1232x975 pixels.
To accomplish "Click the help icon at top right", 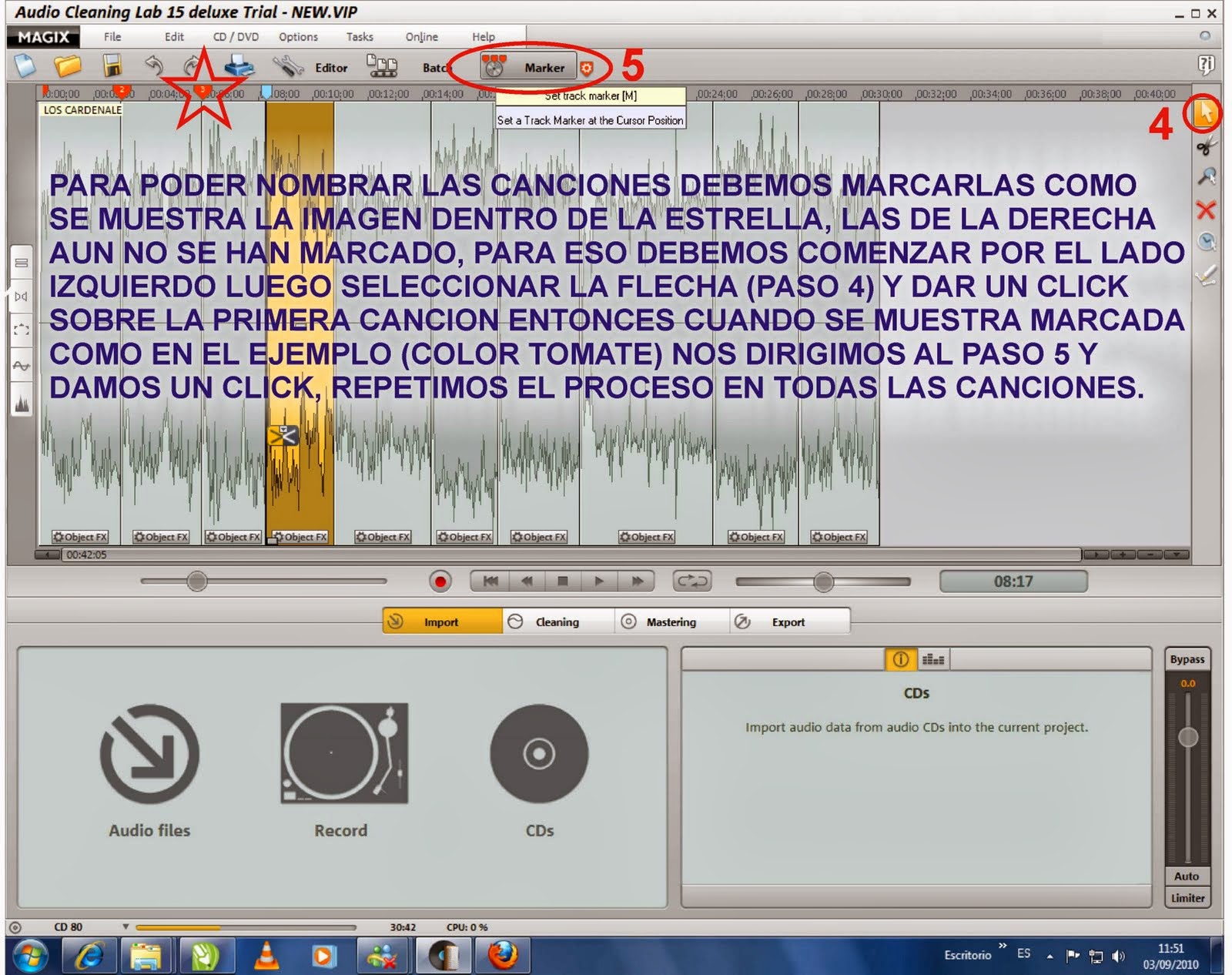I will pyautogui.click(x=1206, y=65).
